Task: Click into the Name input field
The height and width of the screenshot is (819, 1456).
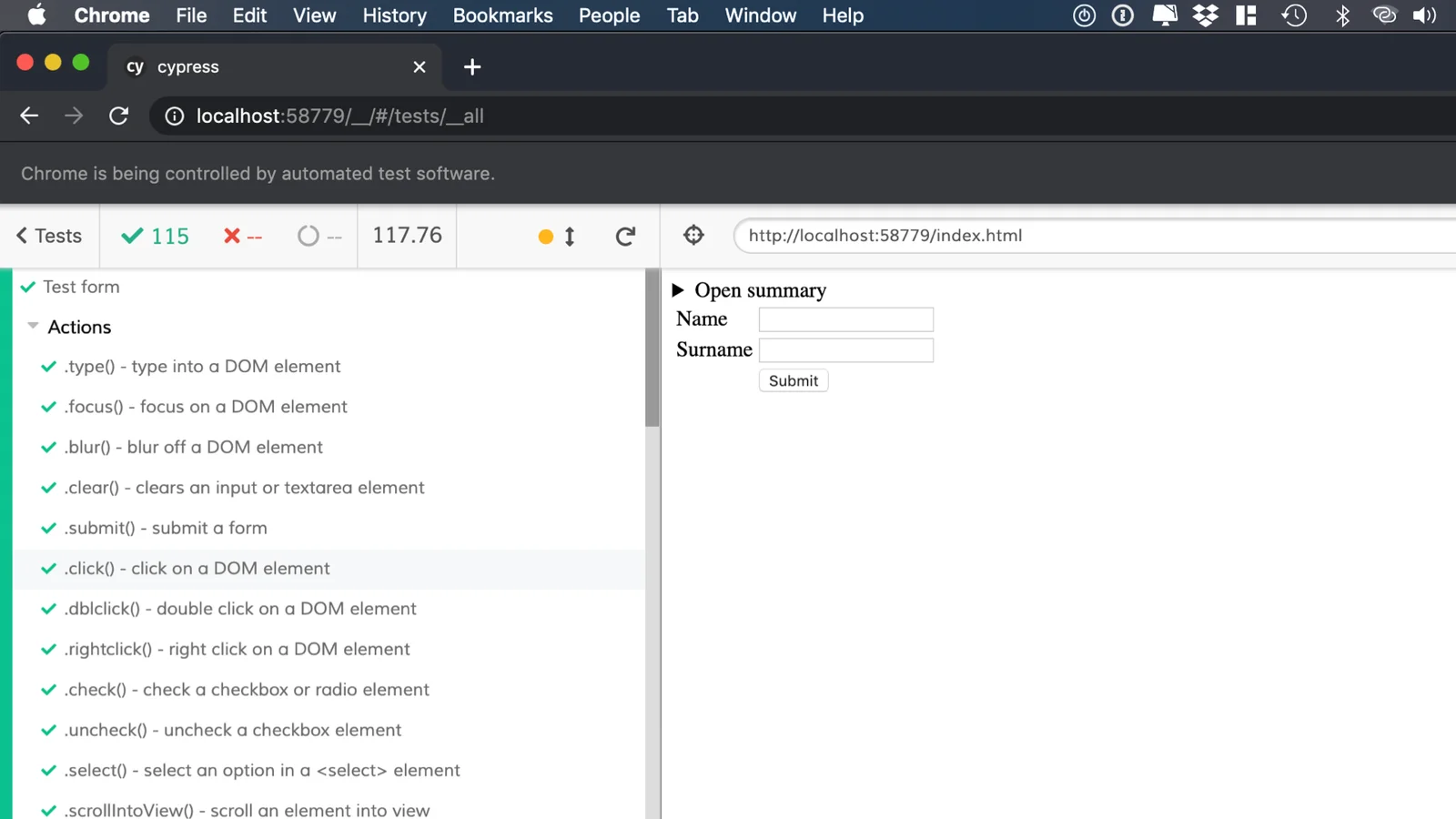Action: coord(845,319)
